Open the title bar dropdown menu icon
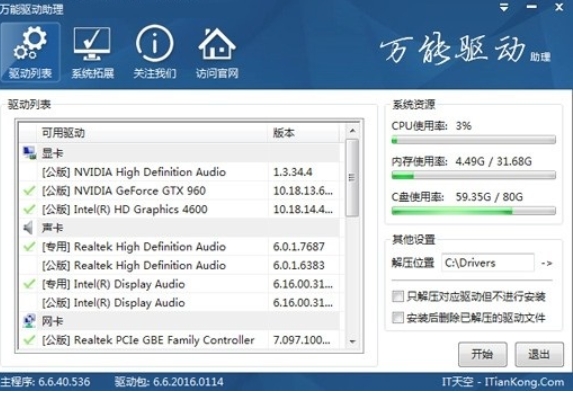Image resolution: width=573 pixels, height=394 pixels. pyautogui.click(x=504, y=7)
